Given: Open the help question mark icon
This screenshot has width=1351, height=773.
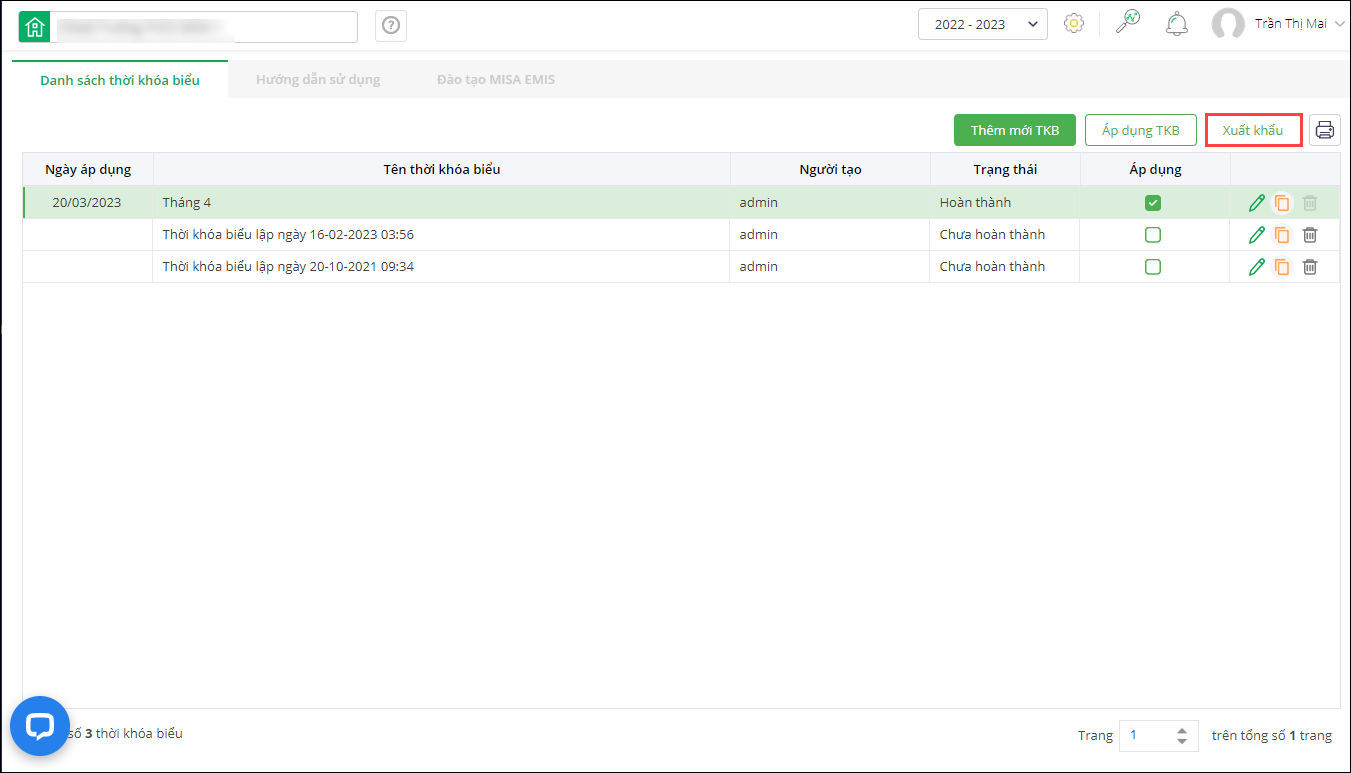Looking at the screenshot, I should pyautogui.click(x=391, y=26).
